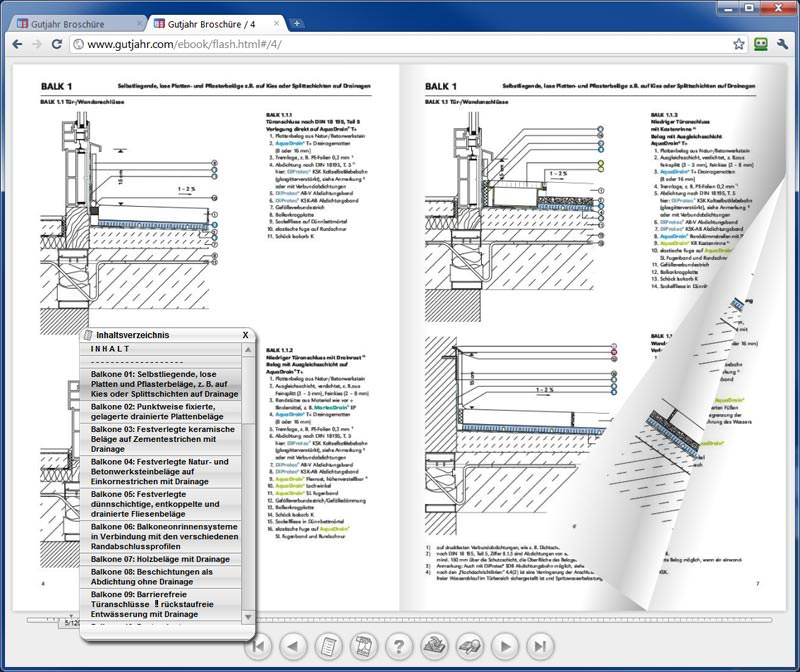800x672 pixels.
Task: Go back in browser history
Action: pyautogui.click(x=17, y=44)
